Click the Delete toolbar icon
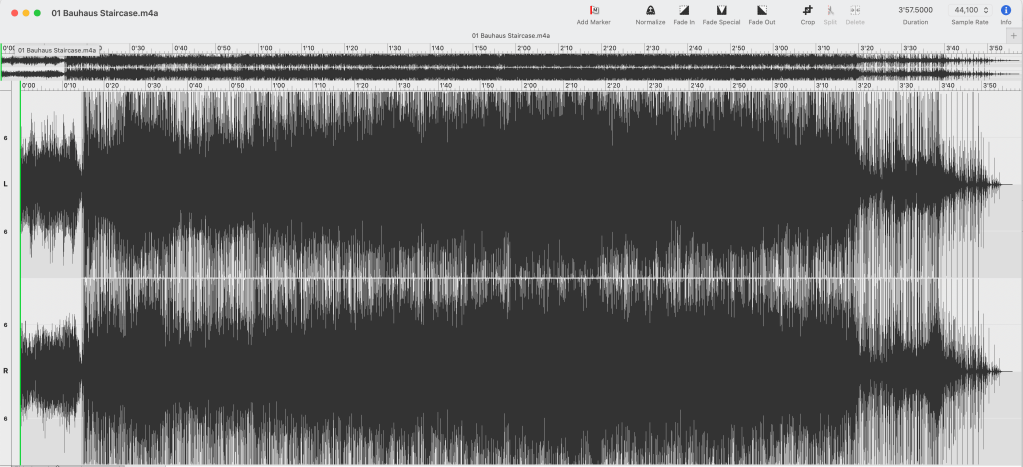This screenshot has height=467, width=1023. [x=855, y=10]
